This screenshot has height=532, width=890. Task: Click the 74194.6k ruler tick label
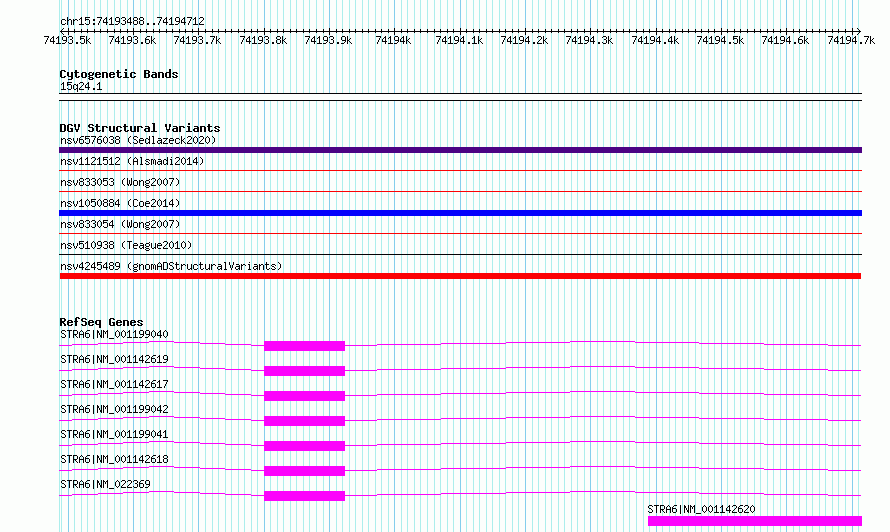785,40
